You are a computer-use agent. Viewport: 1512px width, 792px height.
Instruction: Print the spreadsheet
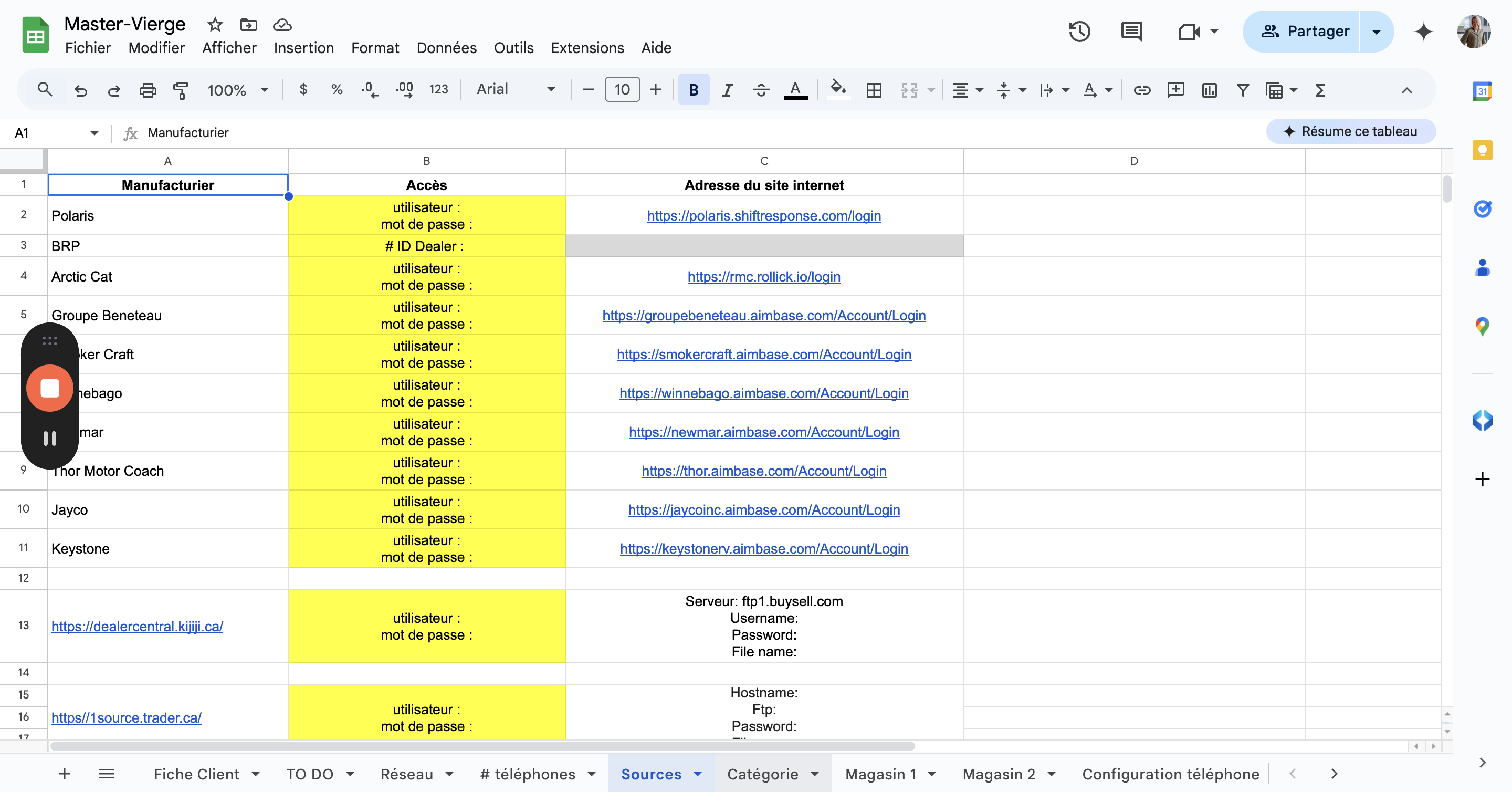(148, 90)
